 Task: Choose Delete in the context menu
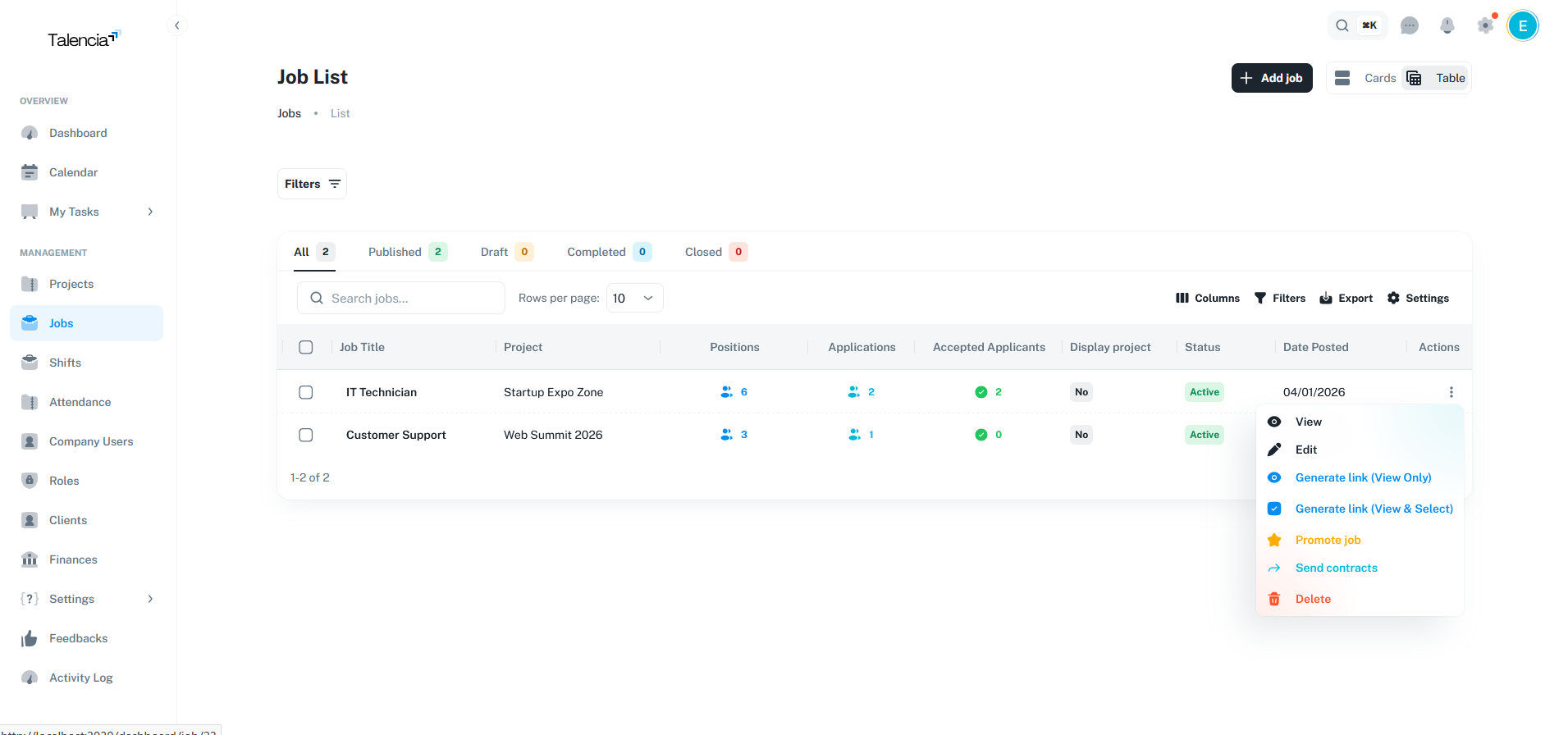pos(1360,599)
